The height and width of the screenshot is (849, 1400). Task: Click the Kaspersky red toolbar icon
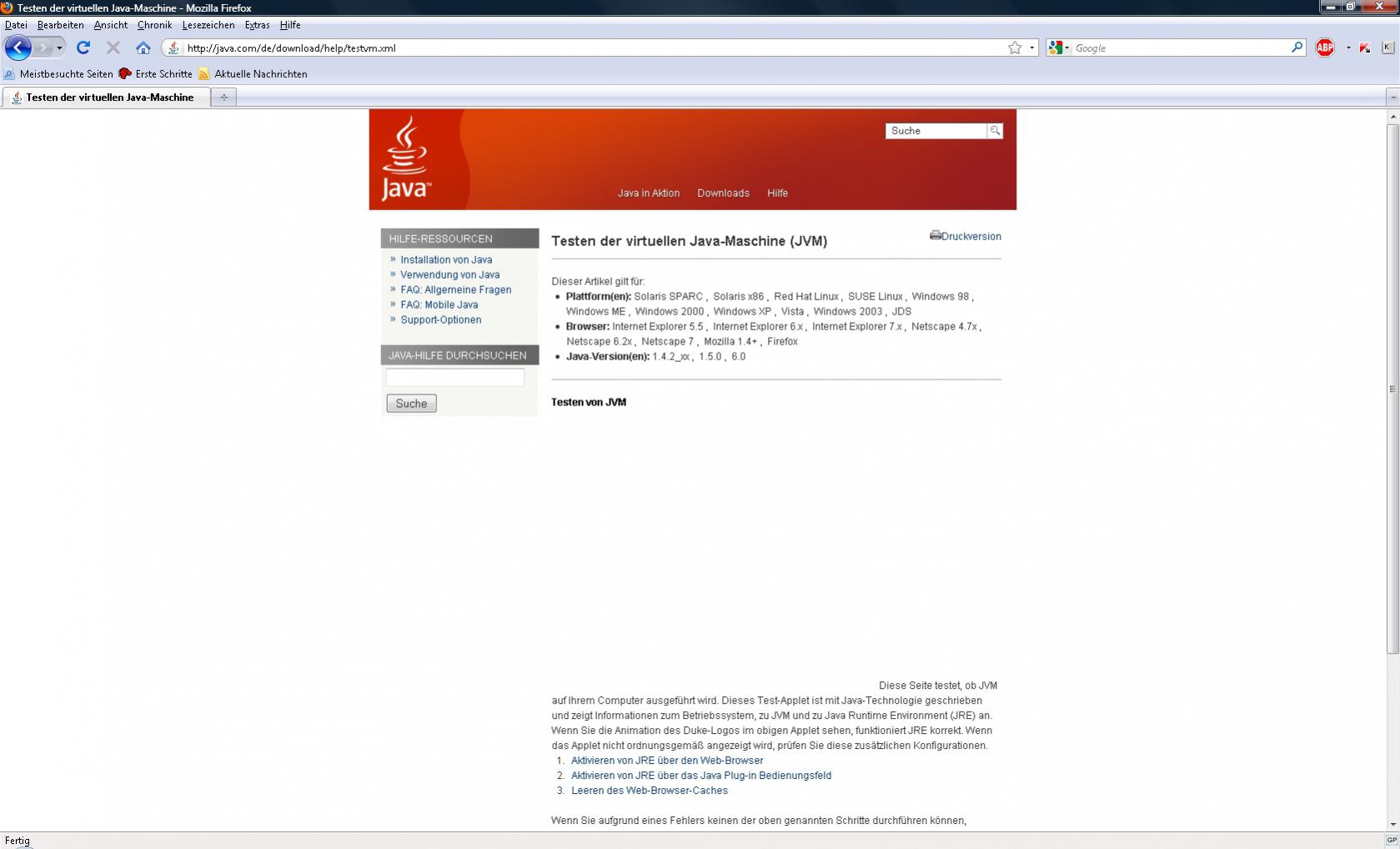[1365, 48]
